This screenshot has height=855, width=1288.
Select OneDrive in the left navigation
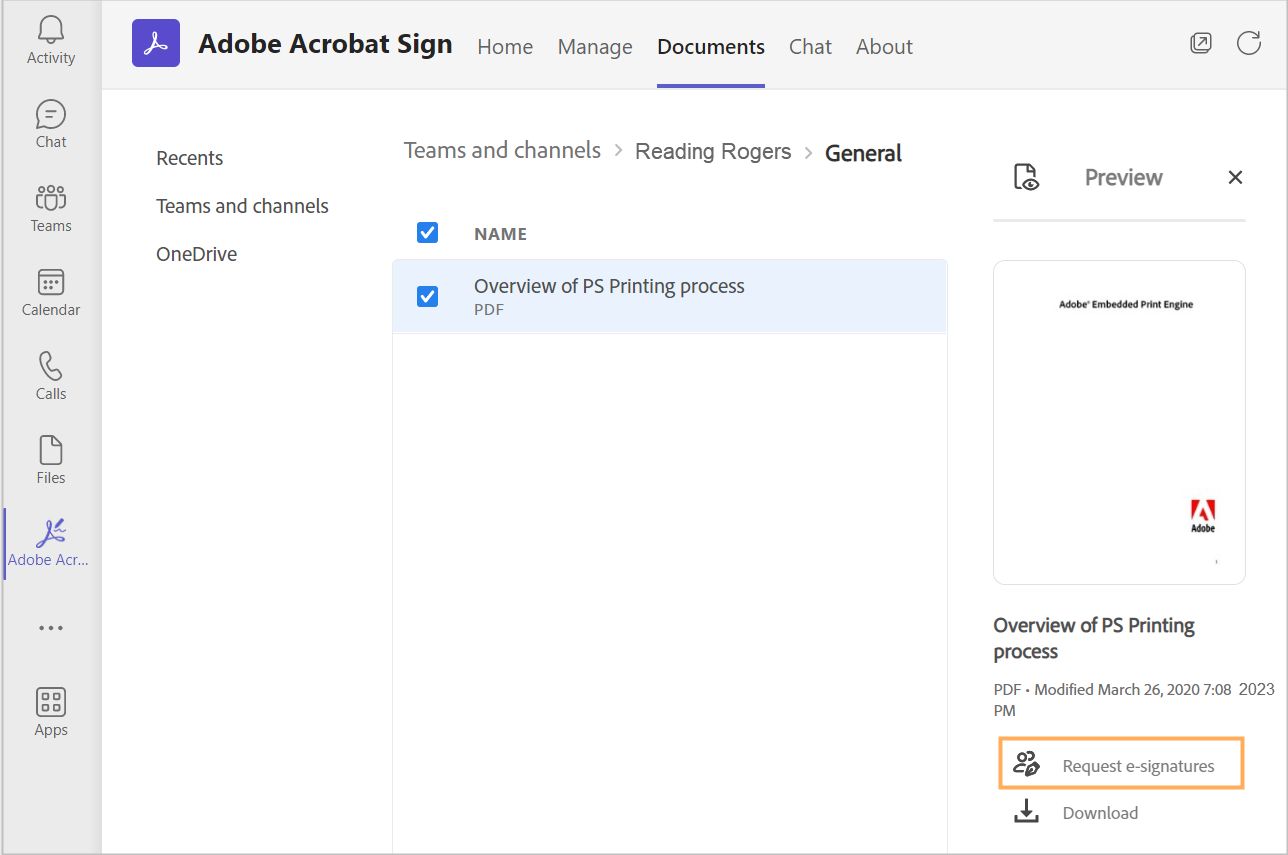pyautogui.click(x=197, y=254)
